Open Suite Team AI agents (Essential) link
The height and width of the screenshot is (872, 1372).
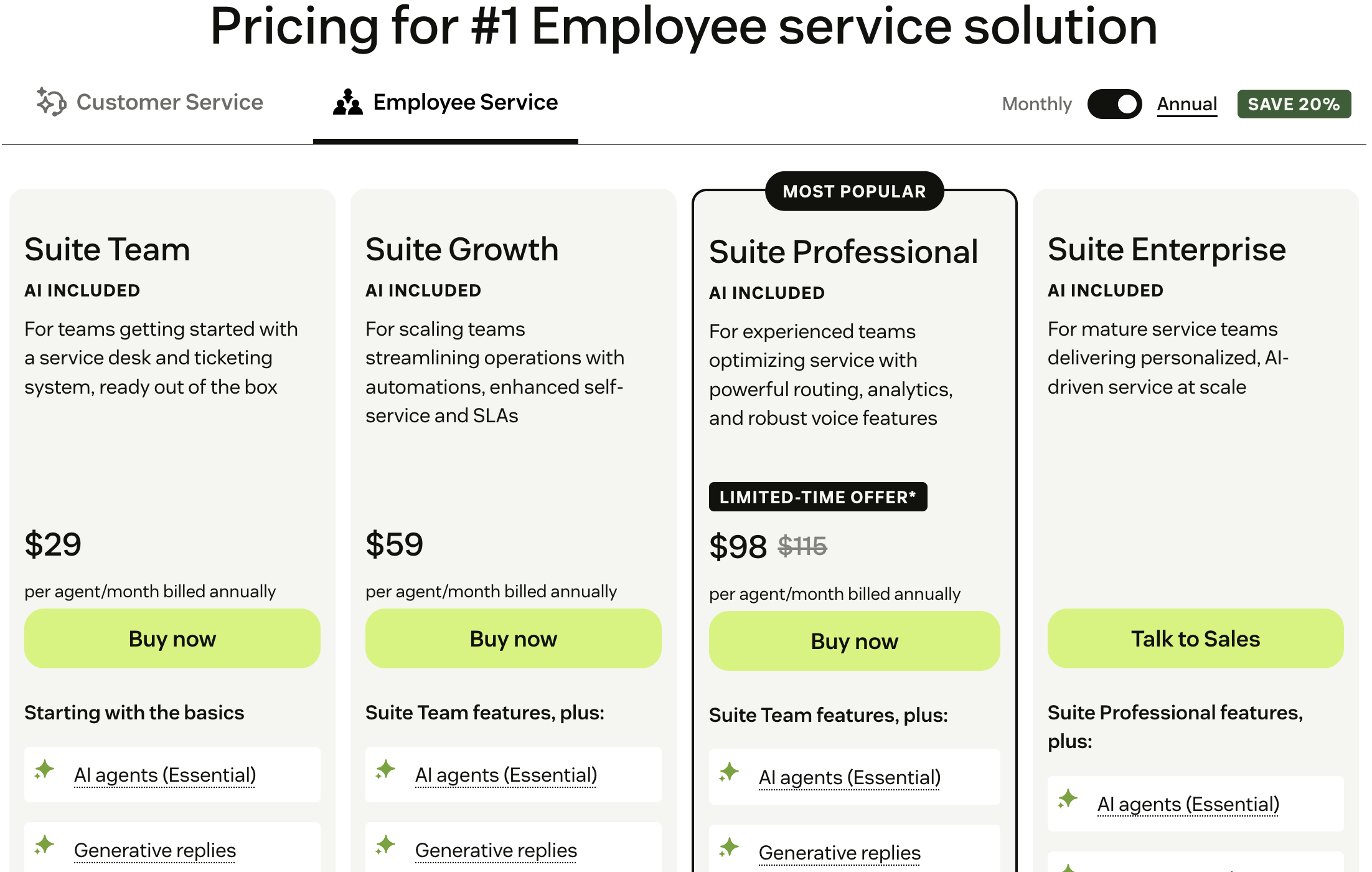pyautogui.click(x=165, y=775)
